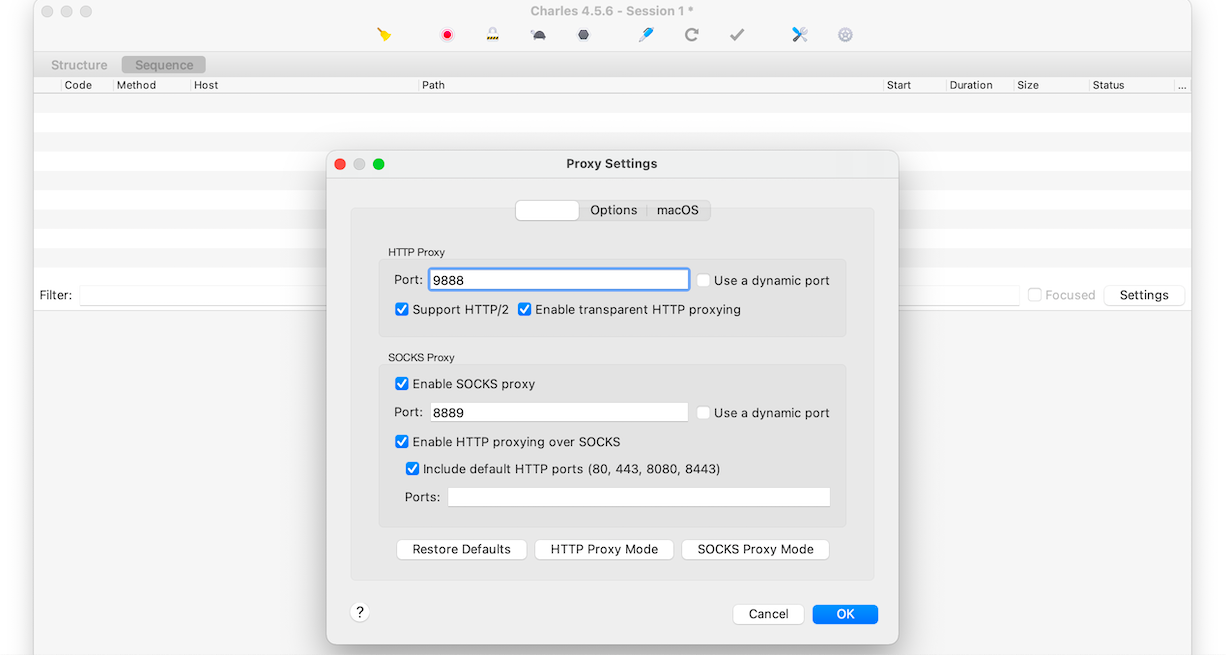Toggle throttling with the turtle icon

[x=538, y=35]
